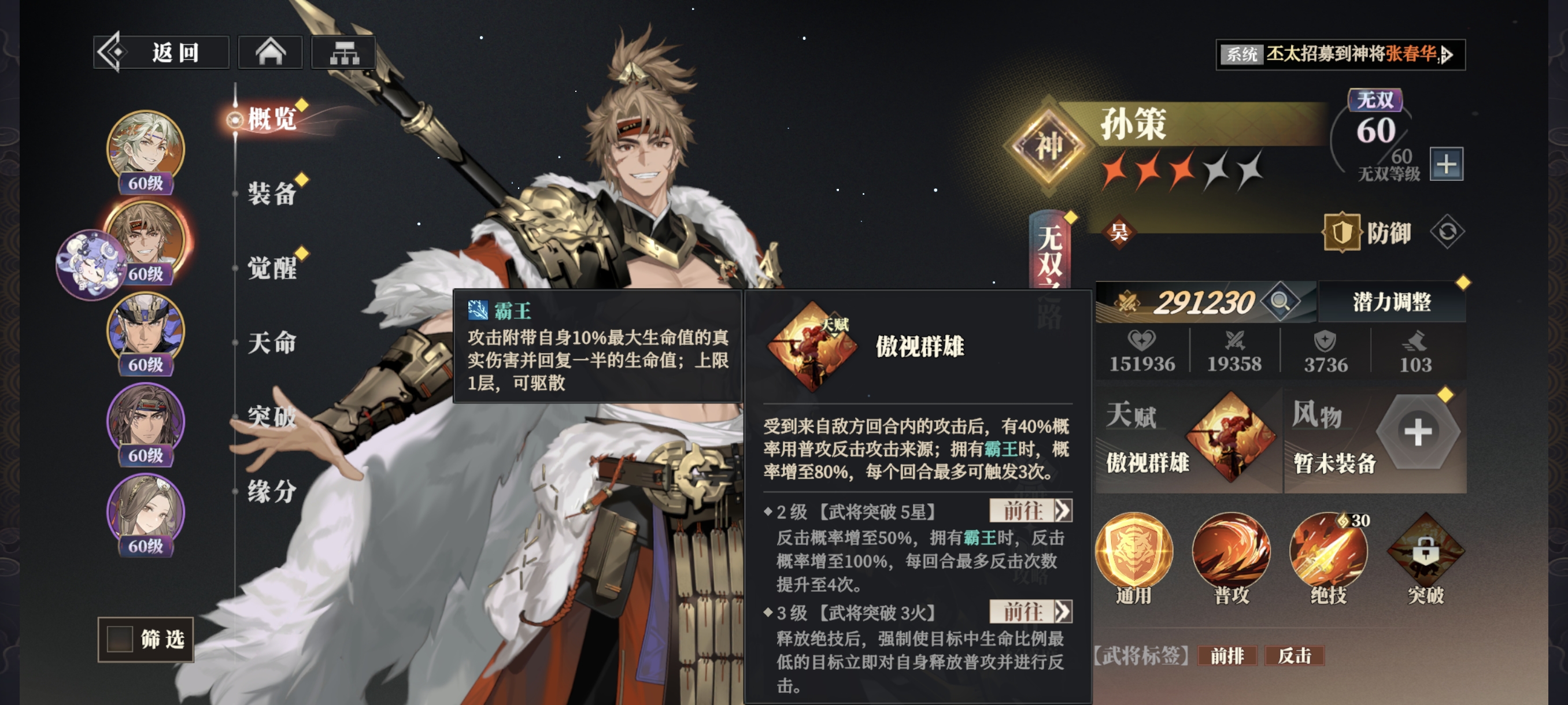1568x705 pixels.
Task: Click the magnifier next to power 291230
Action: [x=1279, y=301]
